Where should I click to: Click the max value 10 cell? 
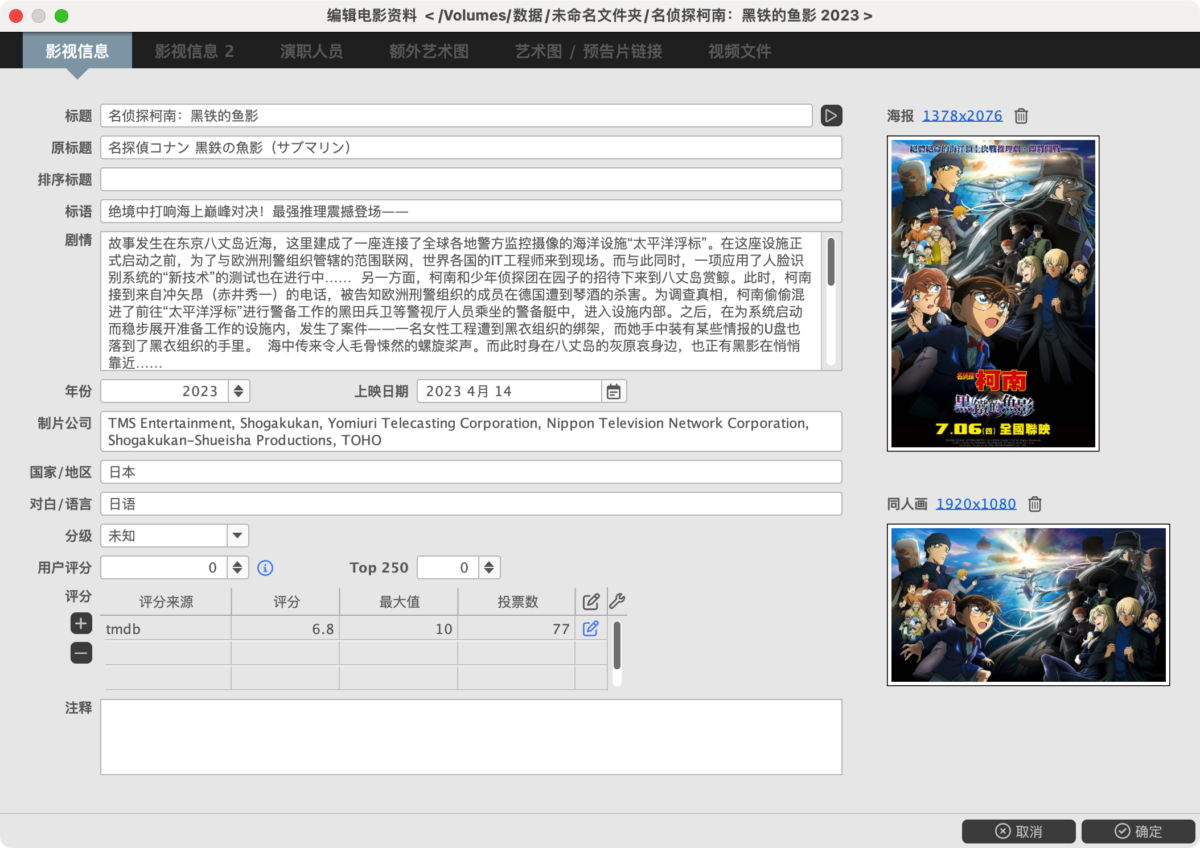pyautogui.click(x=399, y=628)
